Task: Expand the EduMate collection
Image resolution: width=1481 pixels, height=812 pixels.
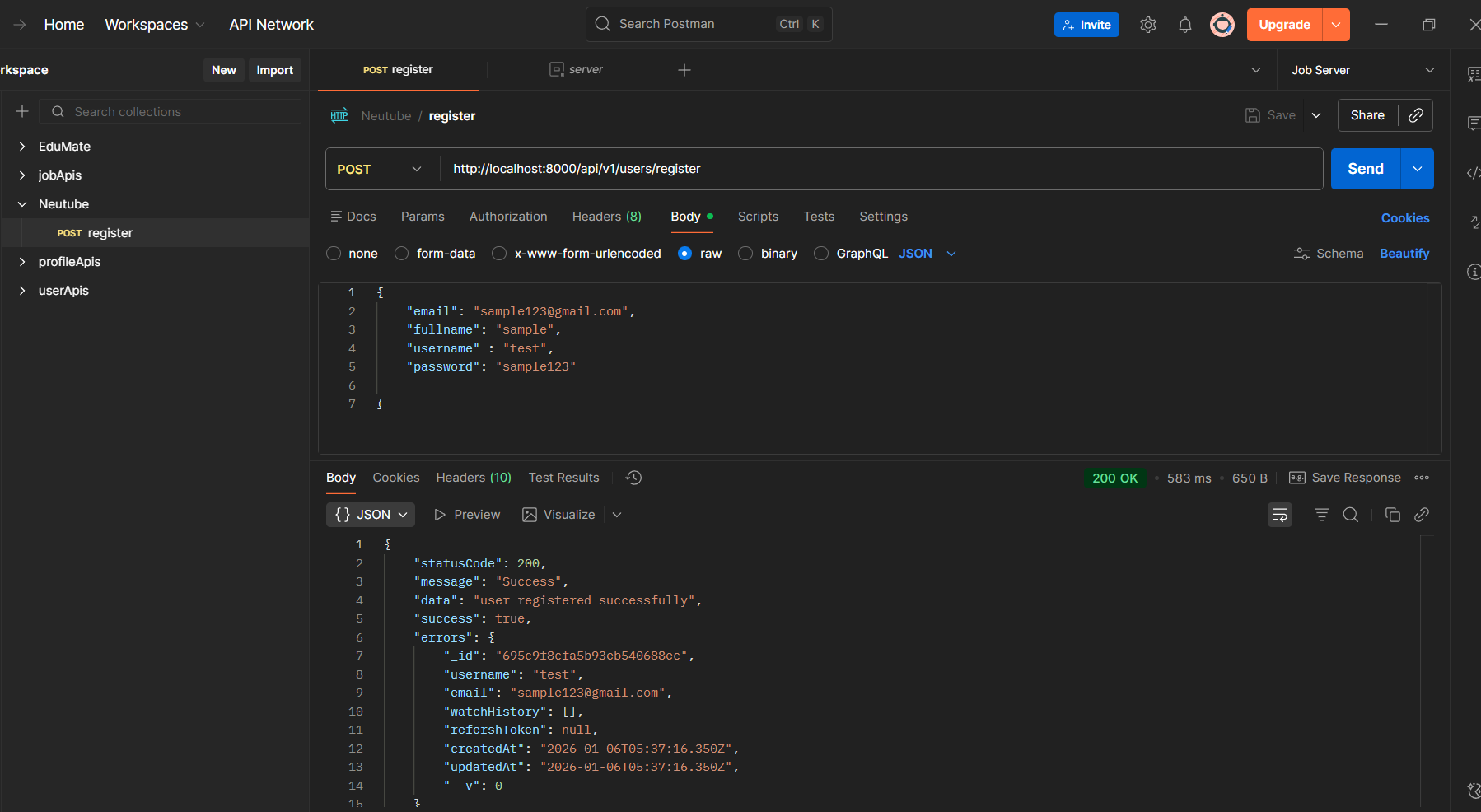Action: point(22,147)
